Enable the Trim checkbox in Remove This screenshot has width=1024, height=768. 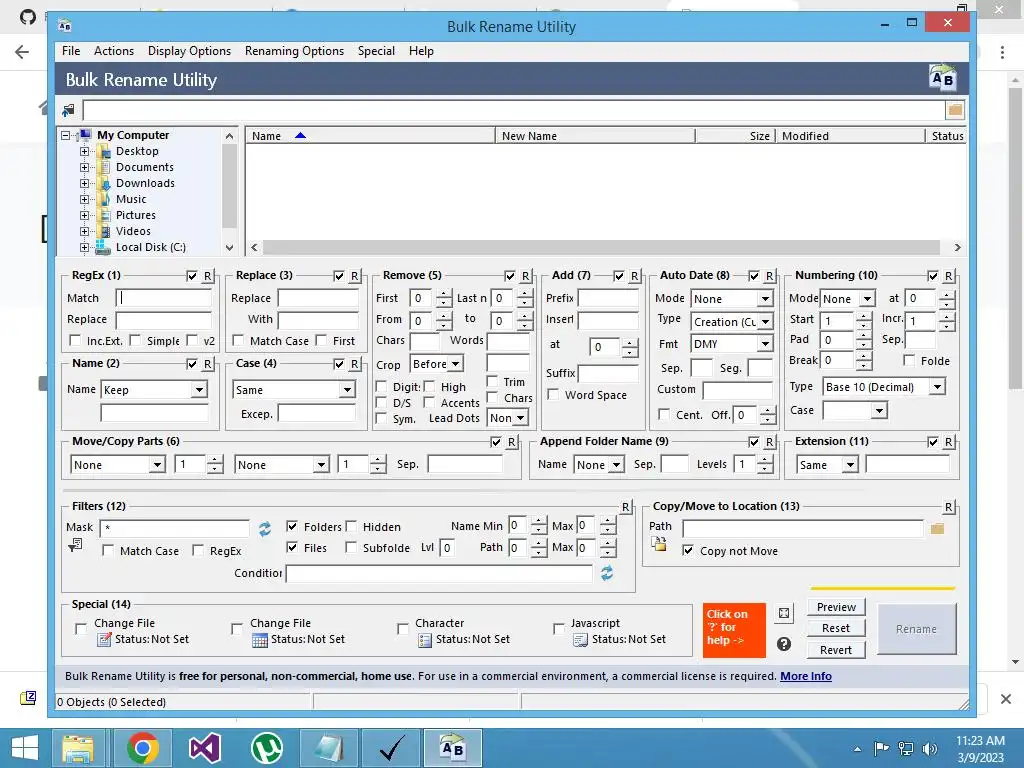(492, 381)
